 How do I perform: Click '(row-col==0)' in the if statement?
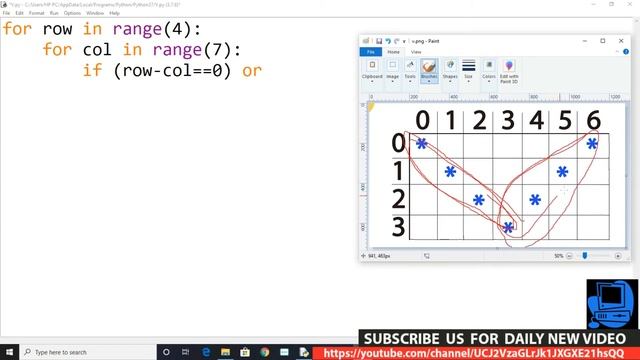coord(172,71)
